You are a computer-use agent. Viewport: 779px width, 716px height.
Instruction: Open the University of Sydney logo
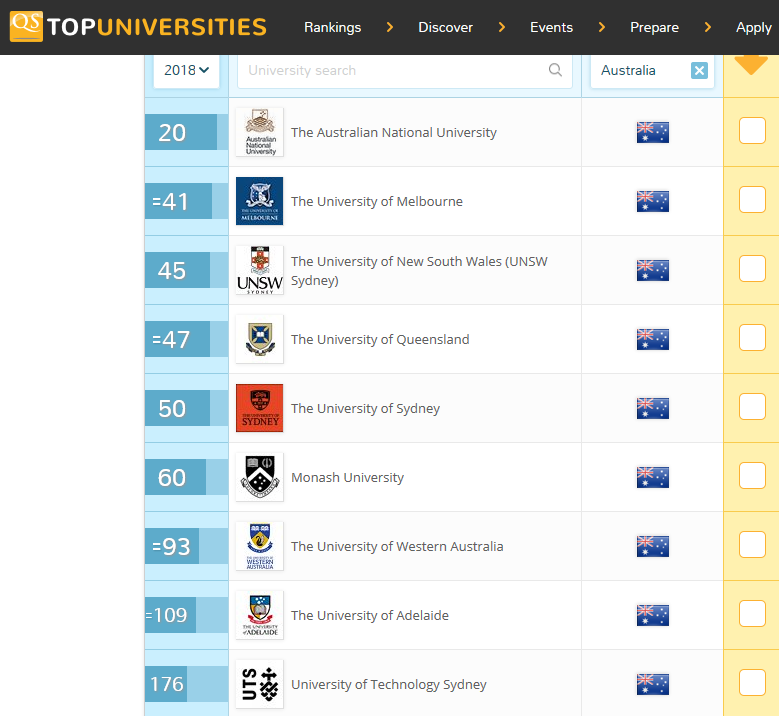(x=259, y=408)
